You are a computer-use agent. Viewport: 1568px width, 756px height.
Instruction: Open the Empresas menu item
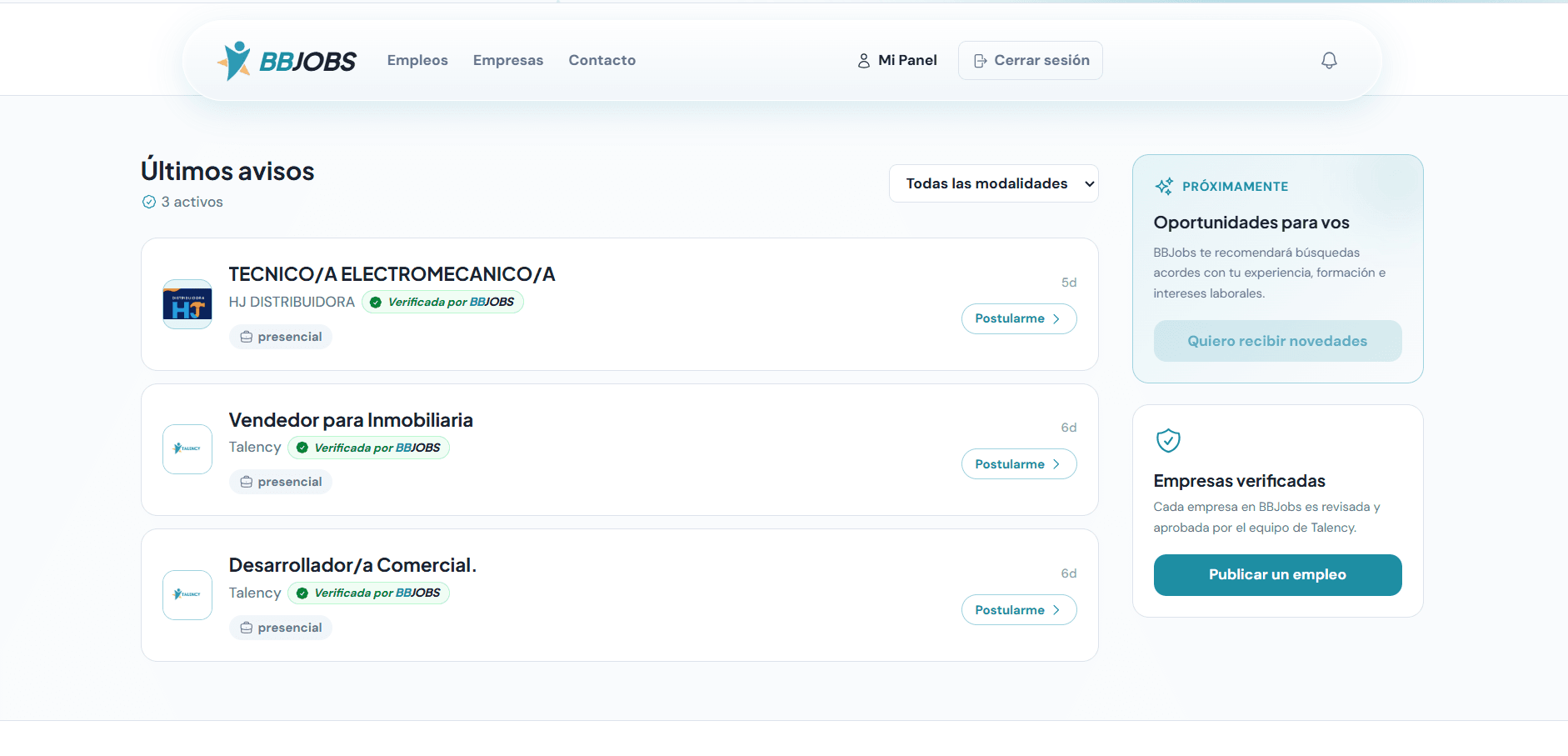point(508,60)
